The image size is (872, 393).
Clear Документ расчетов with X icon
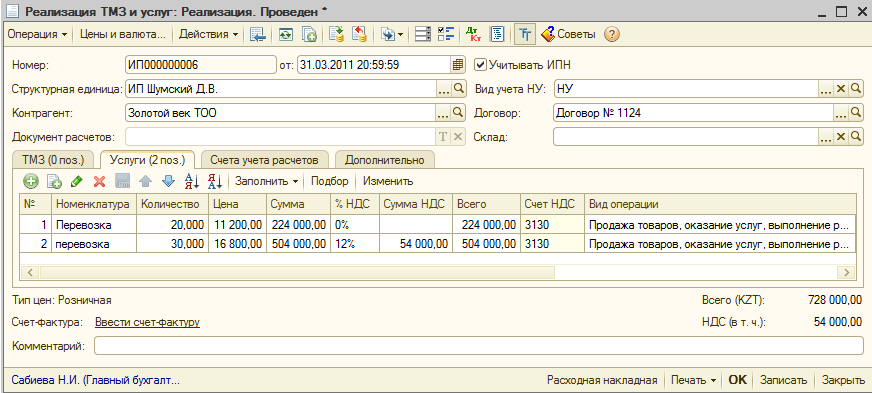[457, 137]
